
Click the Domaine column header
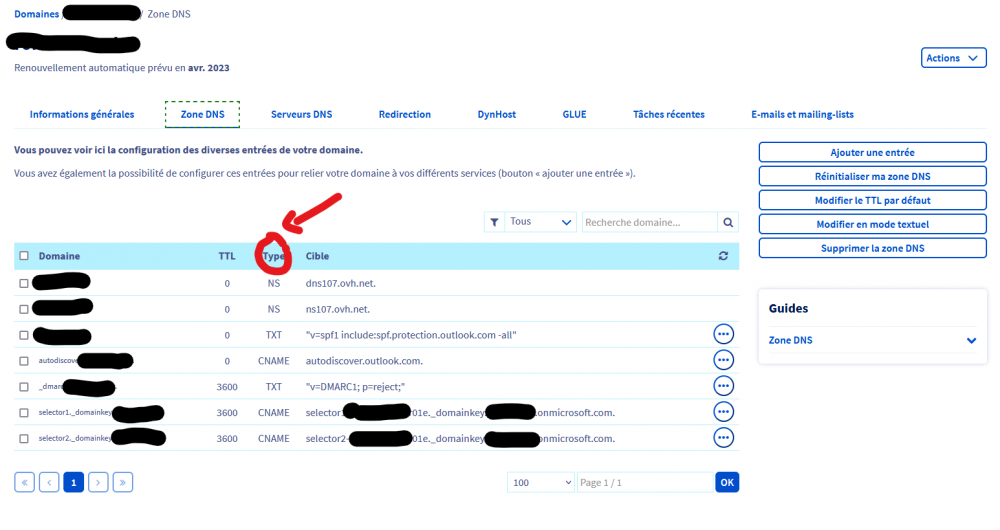[x=59, y=256]
